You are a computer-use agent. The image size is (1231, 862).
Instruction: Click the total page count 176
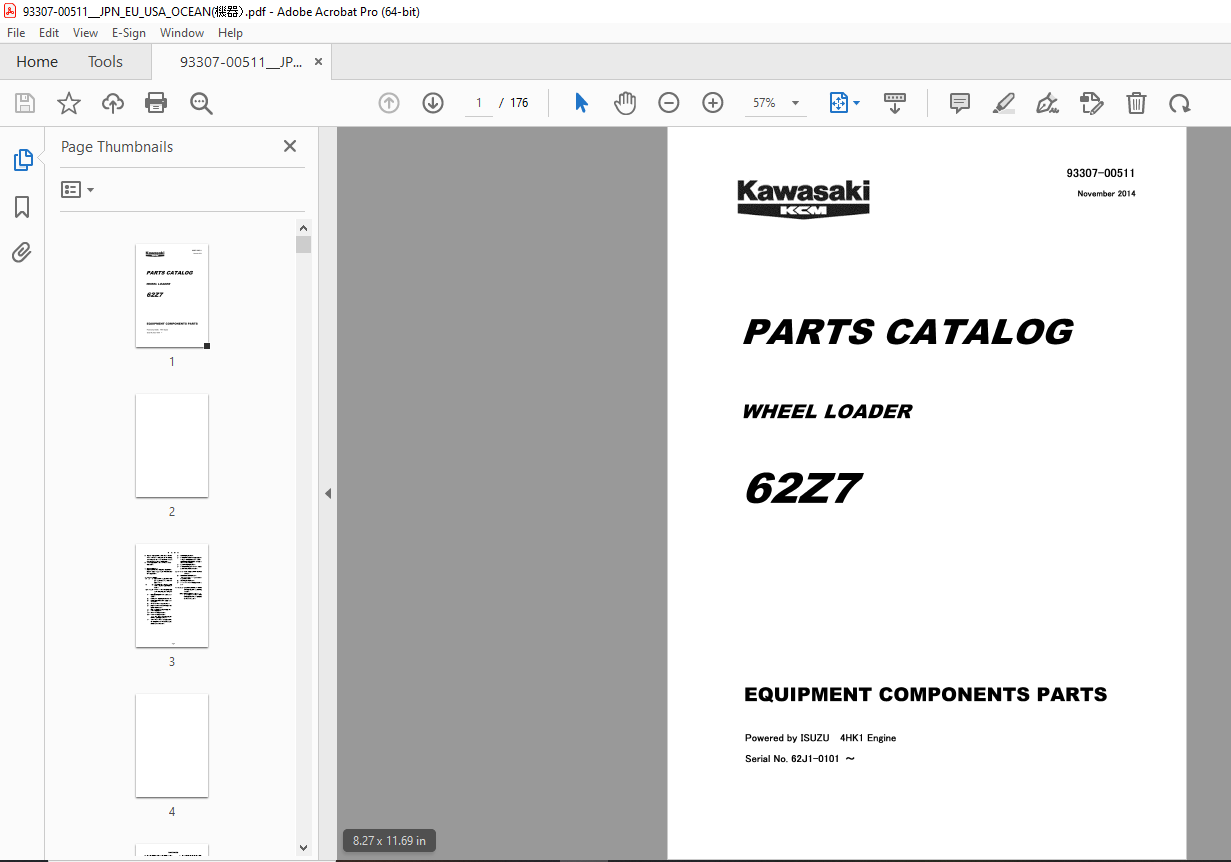tap(519, 103)
